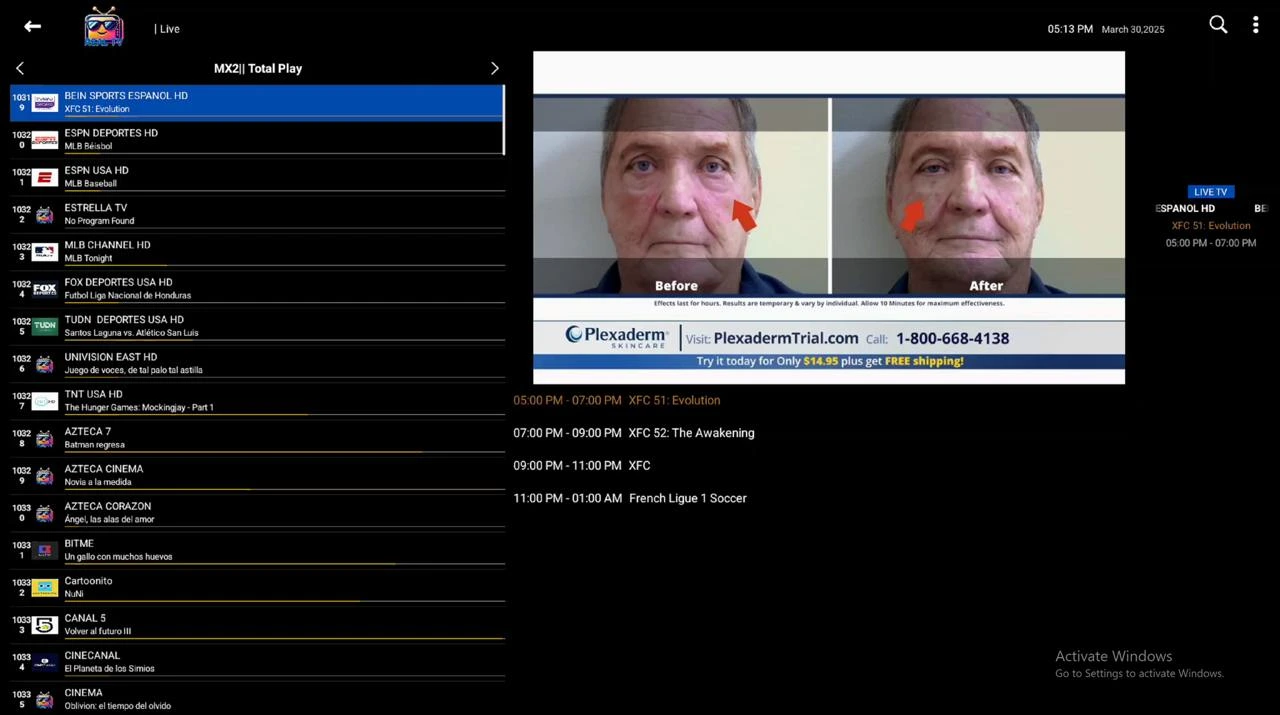The width and height of the screenshot is (1280, 715).
Task: Select MLB CHANNEL HD channel
Action: (x=257, y=251)
